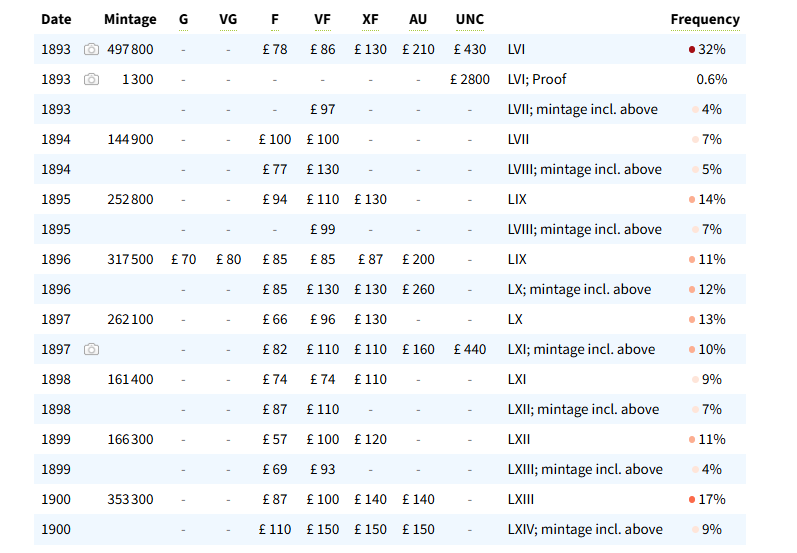Click the Frequency column header
797x553 pixels.
tap(705, 19)
